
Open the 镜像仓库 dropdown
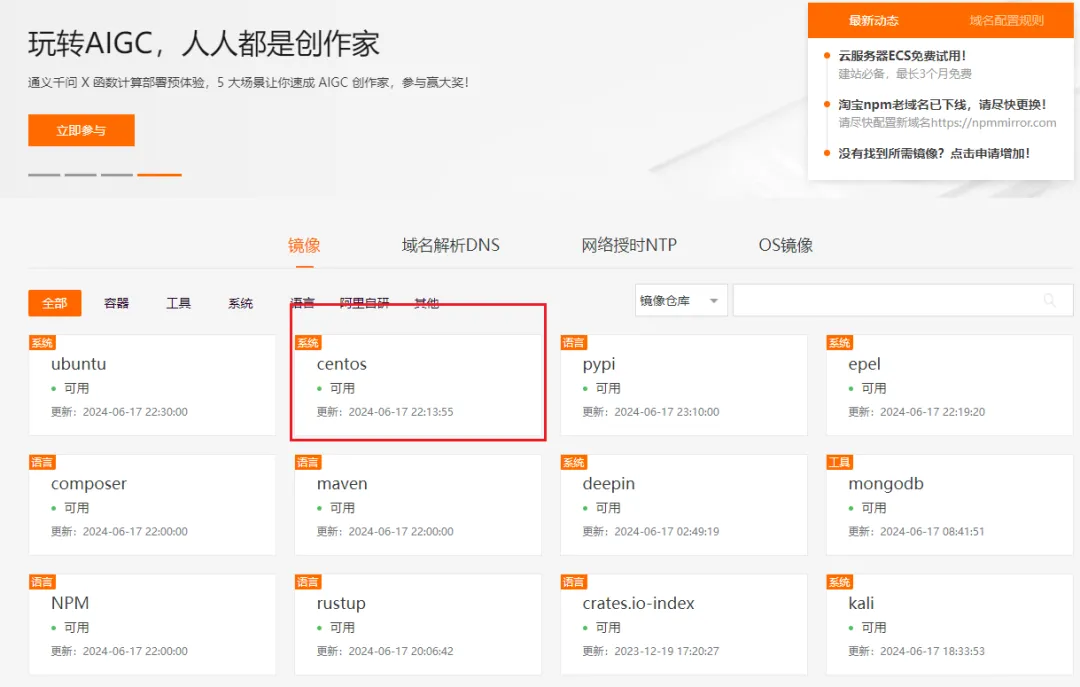(681, 300)
